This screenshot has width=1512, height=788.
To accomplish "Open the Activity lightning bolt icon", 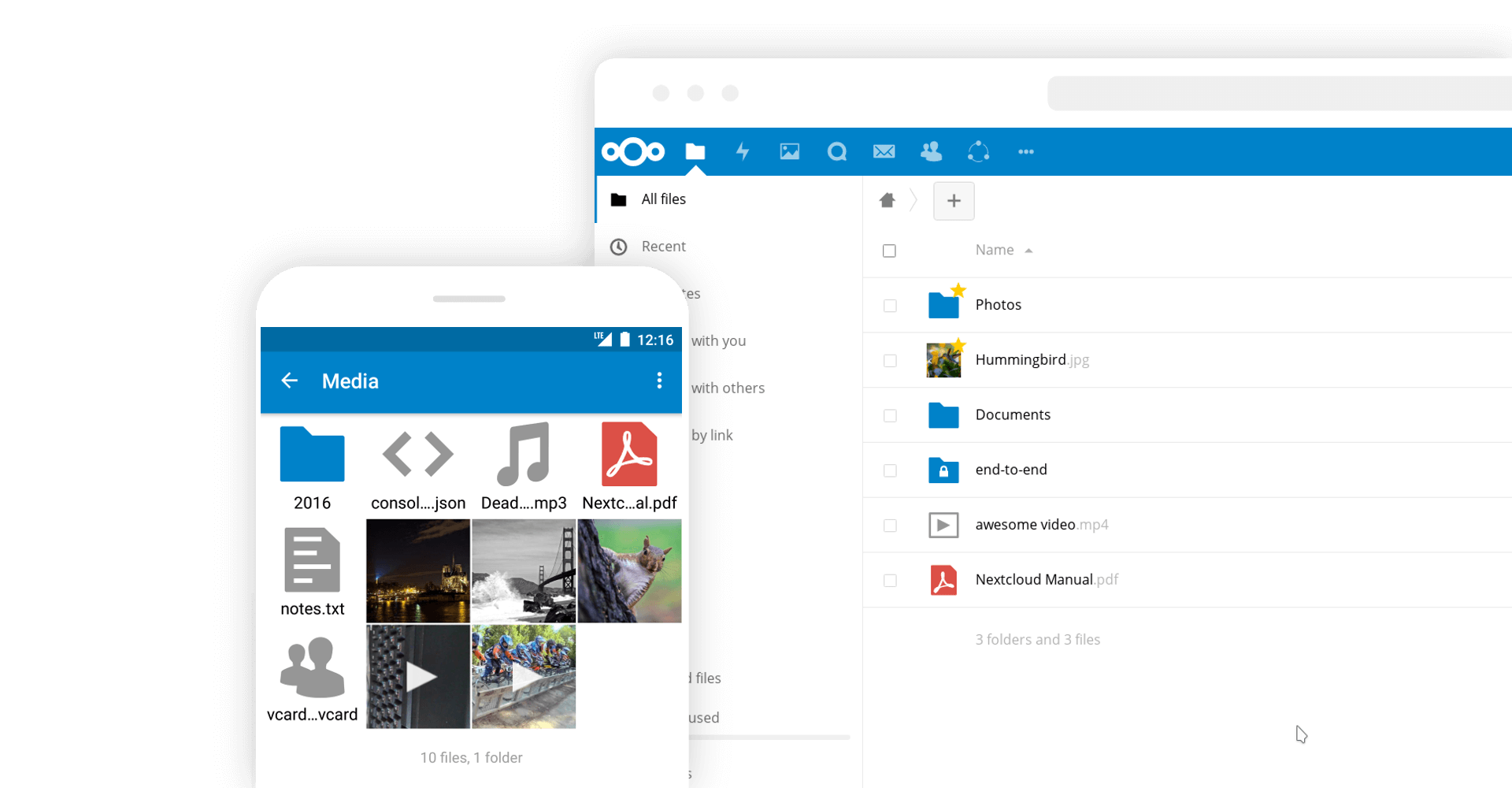I will pyautogui.click(x=743, y=151).
